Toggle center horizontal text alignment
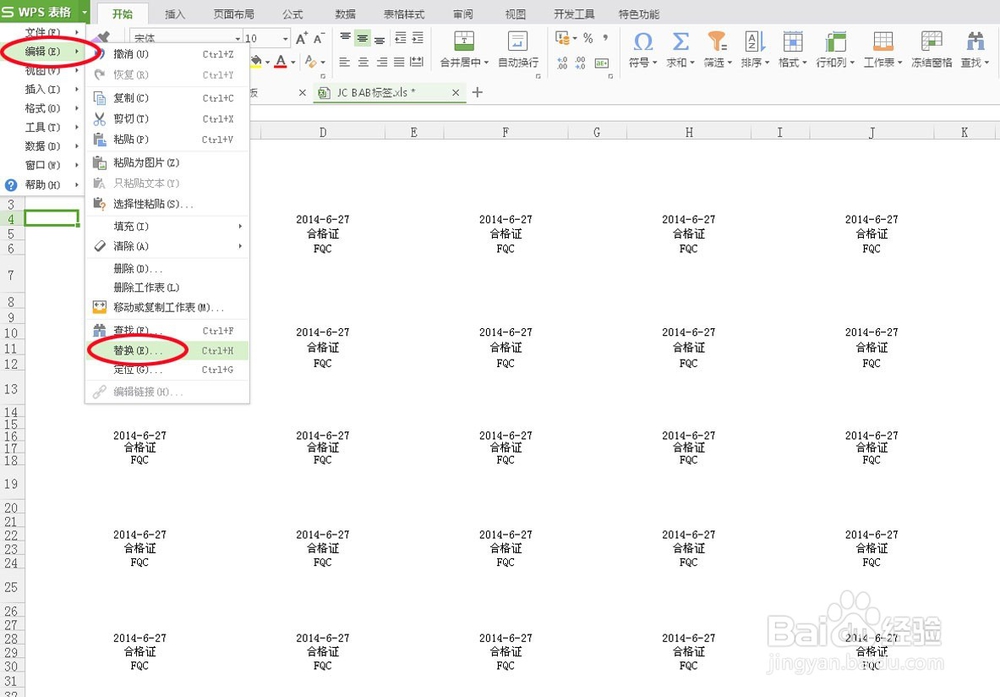 pos(363,62)
